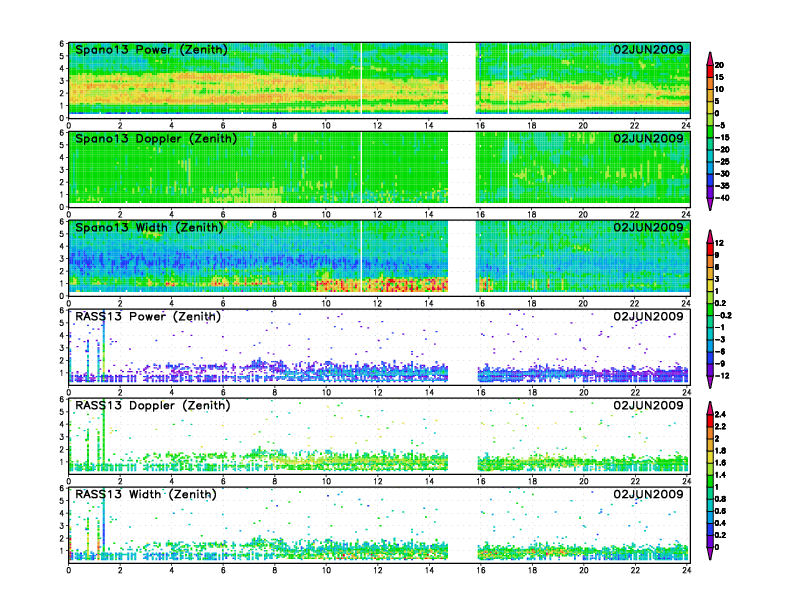
Task: Click the orange-yellow band in Spano13 Power plot
Action: 258,88
